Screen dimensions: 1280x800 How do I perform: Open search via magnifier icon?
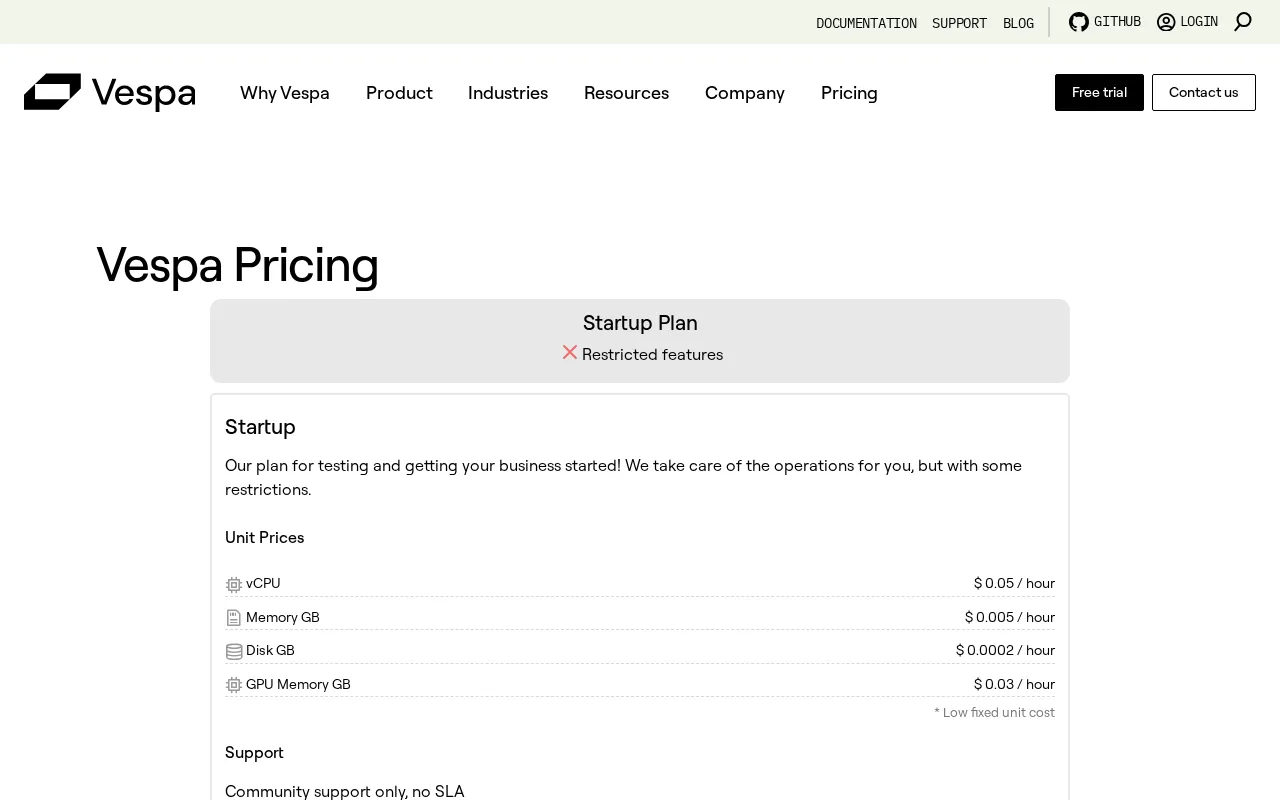tap(1243, 22)
